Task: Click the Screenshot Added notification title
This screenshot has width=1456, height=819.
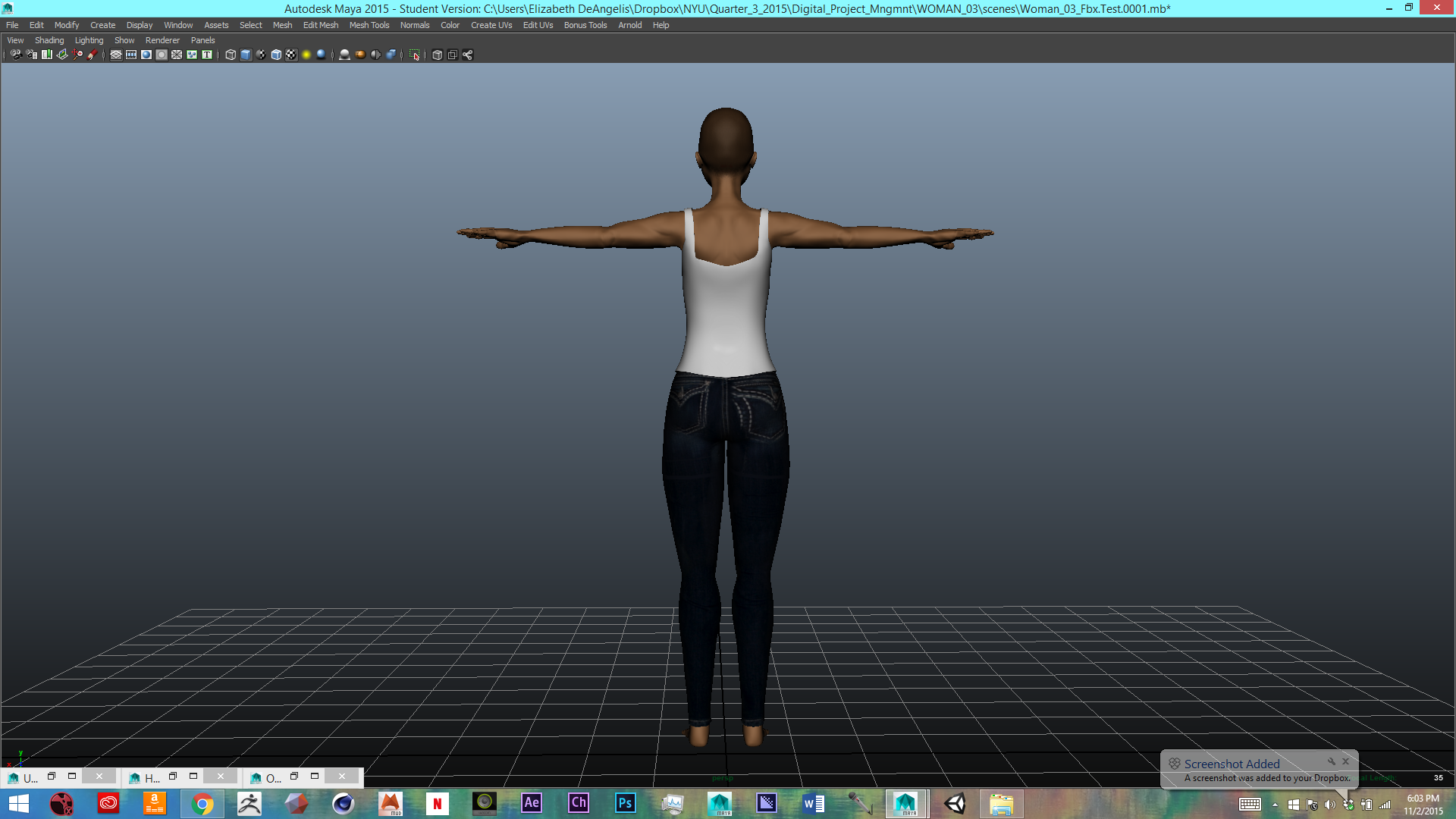Action: 1232,764
